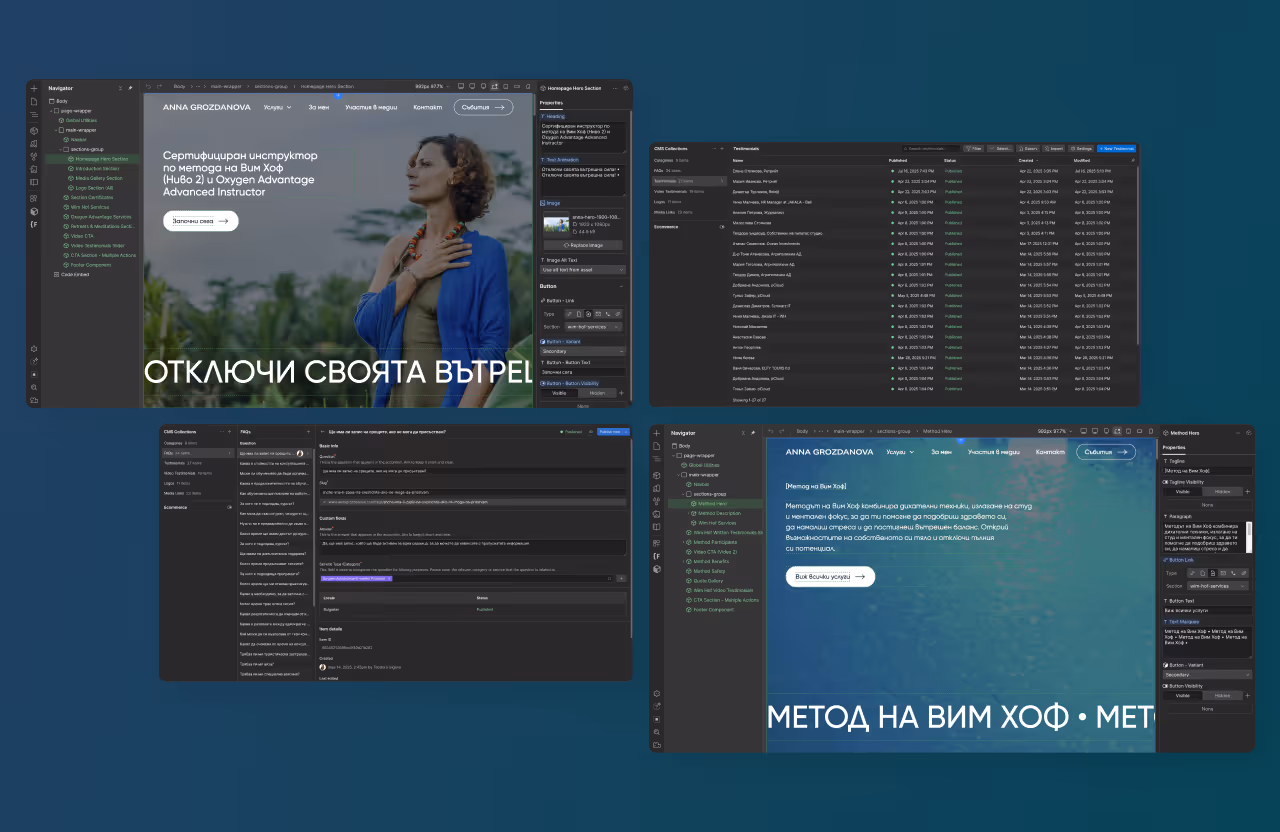Choose phone link type icon under Button Link, Method Hero
The image size is (1280, 832).
pos(1233,573)
